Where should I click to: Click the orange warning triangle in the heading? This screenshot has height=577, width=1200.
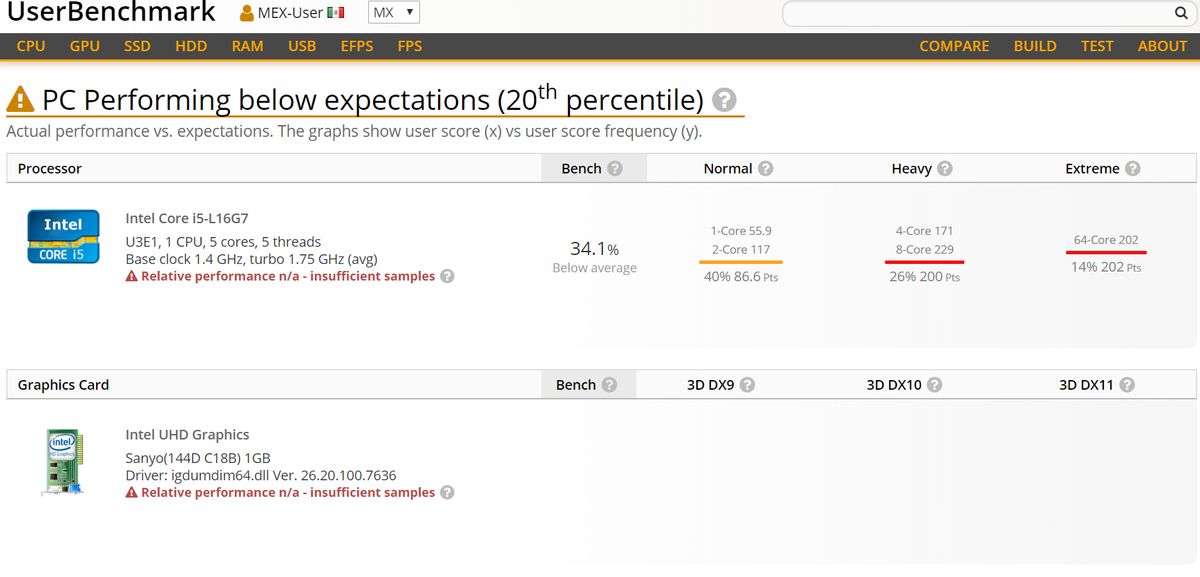tap(20, 100)
